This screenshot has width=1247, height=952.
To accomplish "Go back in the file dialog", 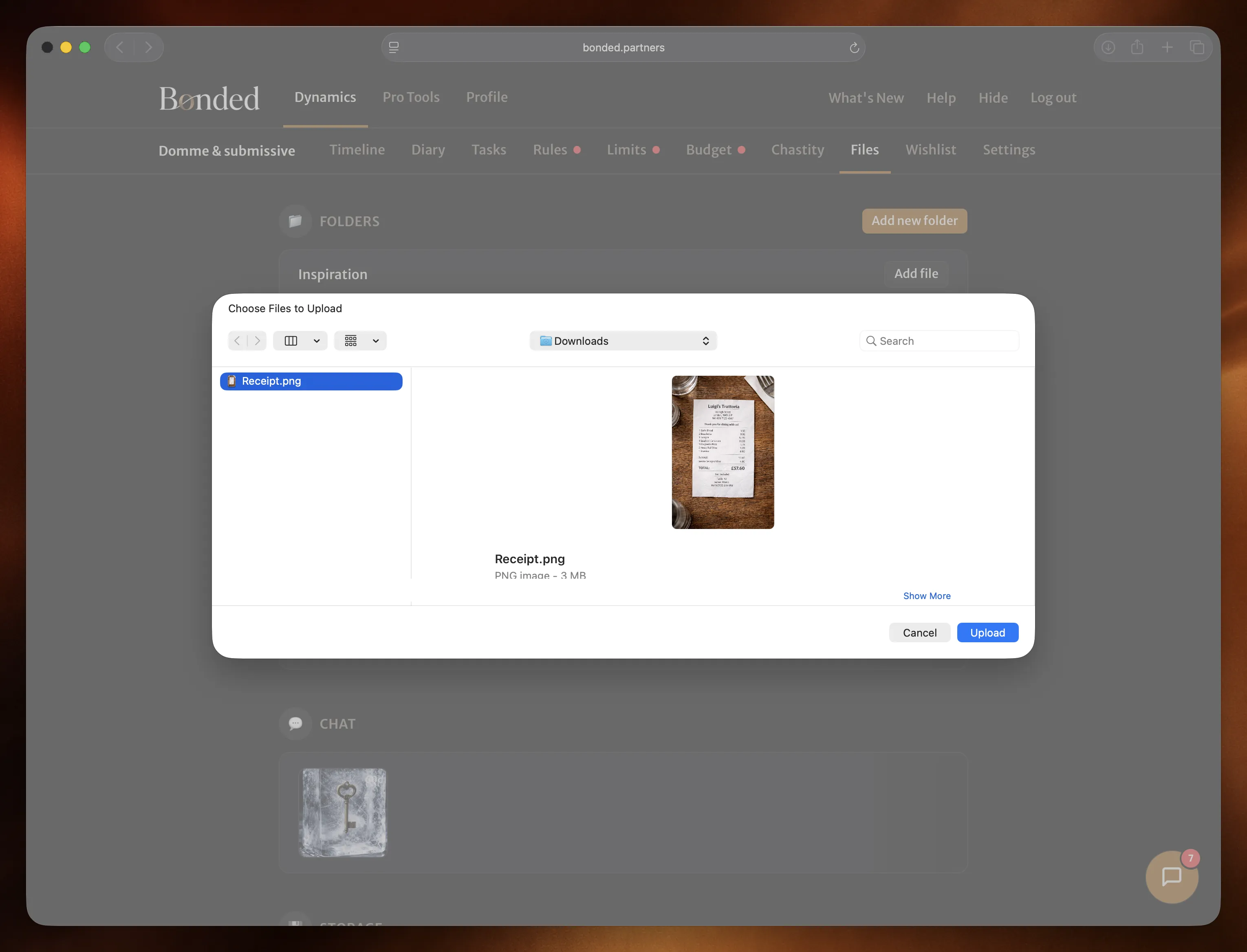I will [238, 341].
